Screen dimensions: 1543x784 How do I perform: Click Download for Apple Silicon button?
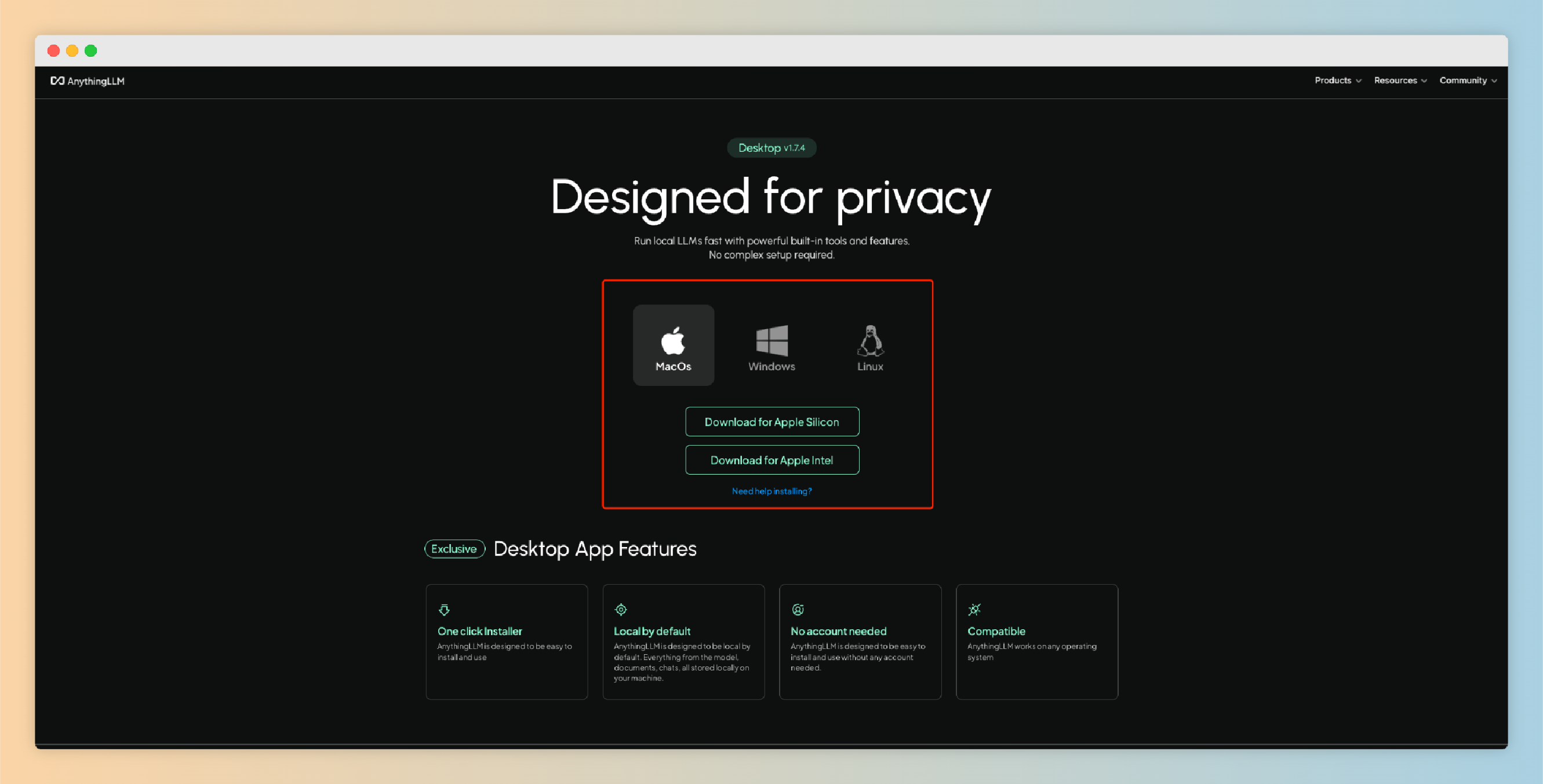pyautogui.click(x=771, y=422)
